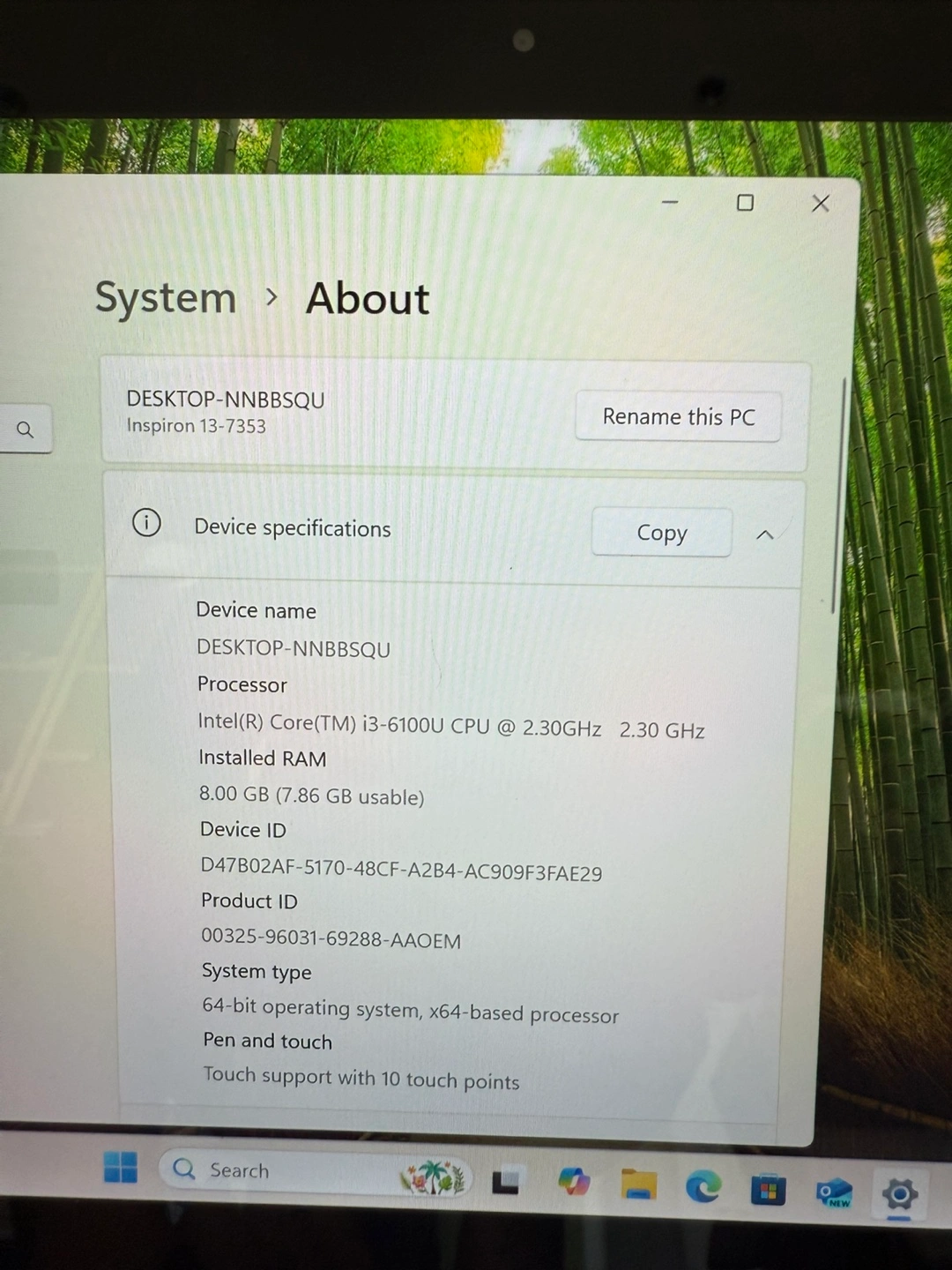The height and width of the screenshot is (1270, 952).
Task: Open the Windows Start menu
Action: [121, 1167]
